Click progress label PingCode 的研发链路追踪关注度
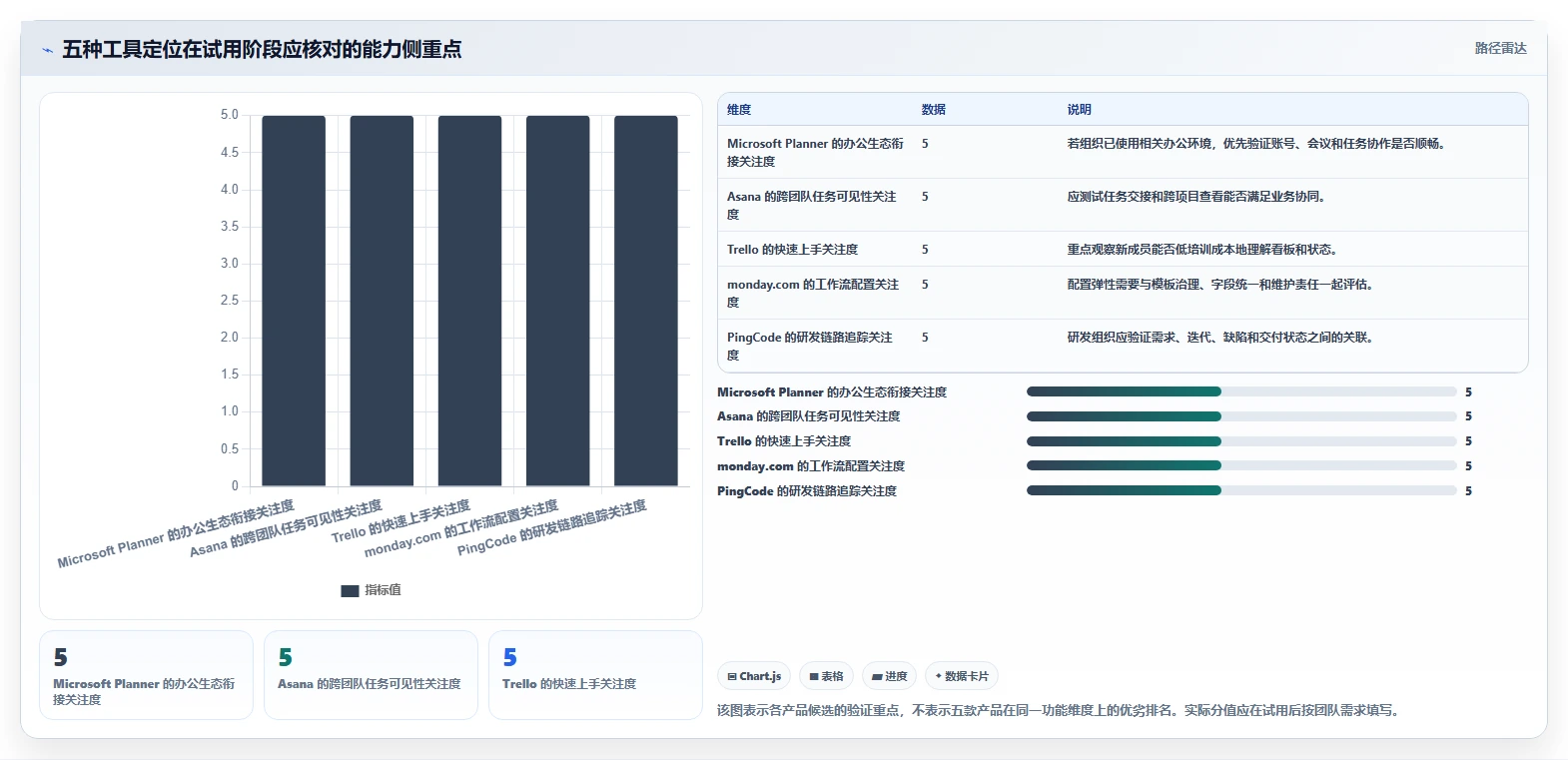This screenshot has height=760, width=1568. click(807, 491)
